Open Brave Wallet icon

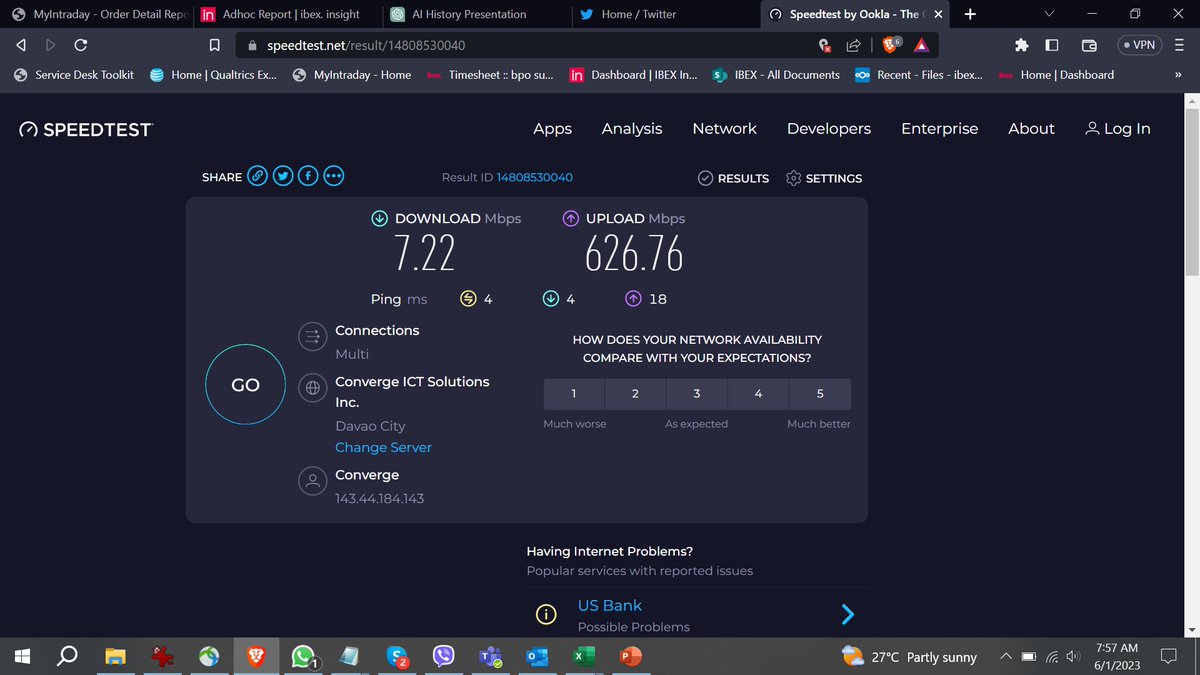[1090, 45]
